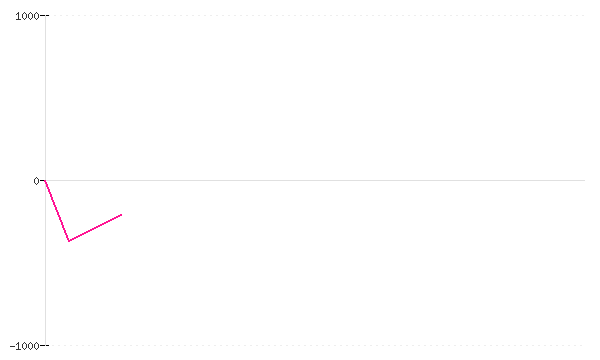Click the -1000 y-axis label
Screen dimensions: 600x360
[x=24, y=346]
